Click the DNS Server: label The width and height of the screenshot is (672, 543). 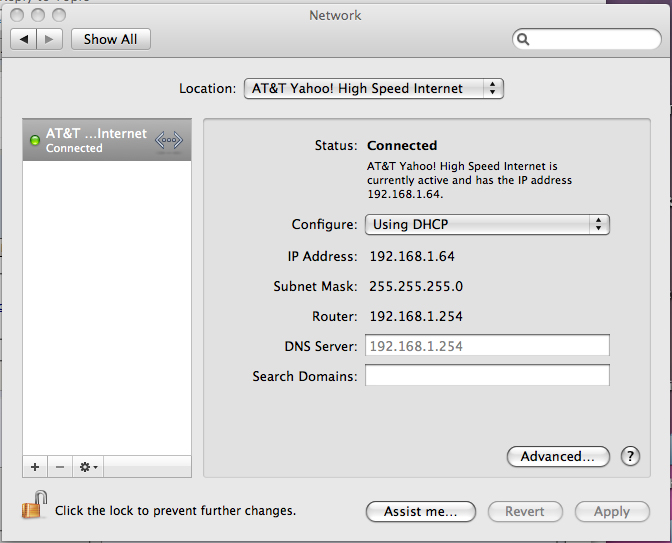[x=321, y=346]
